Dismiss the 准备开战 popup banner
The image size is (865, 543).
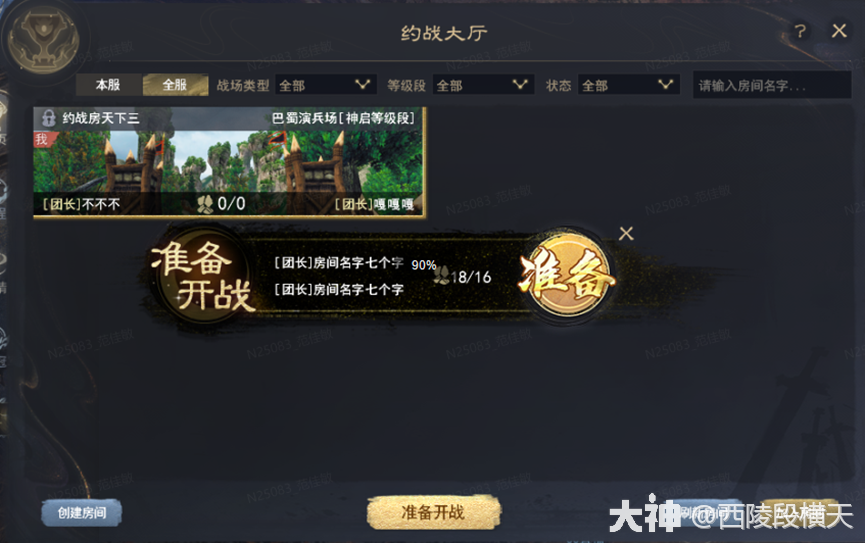coord(626,233)
